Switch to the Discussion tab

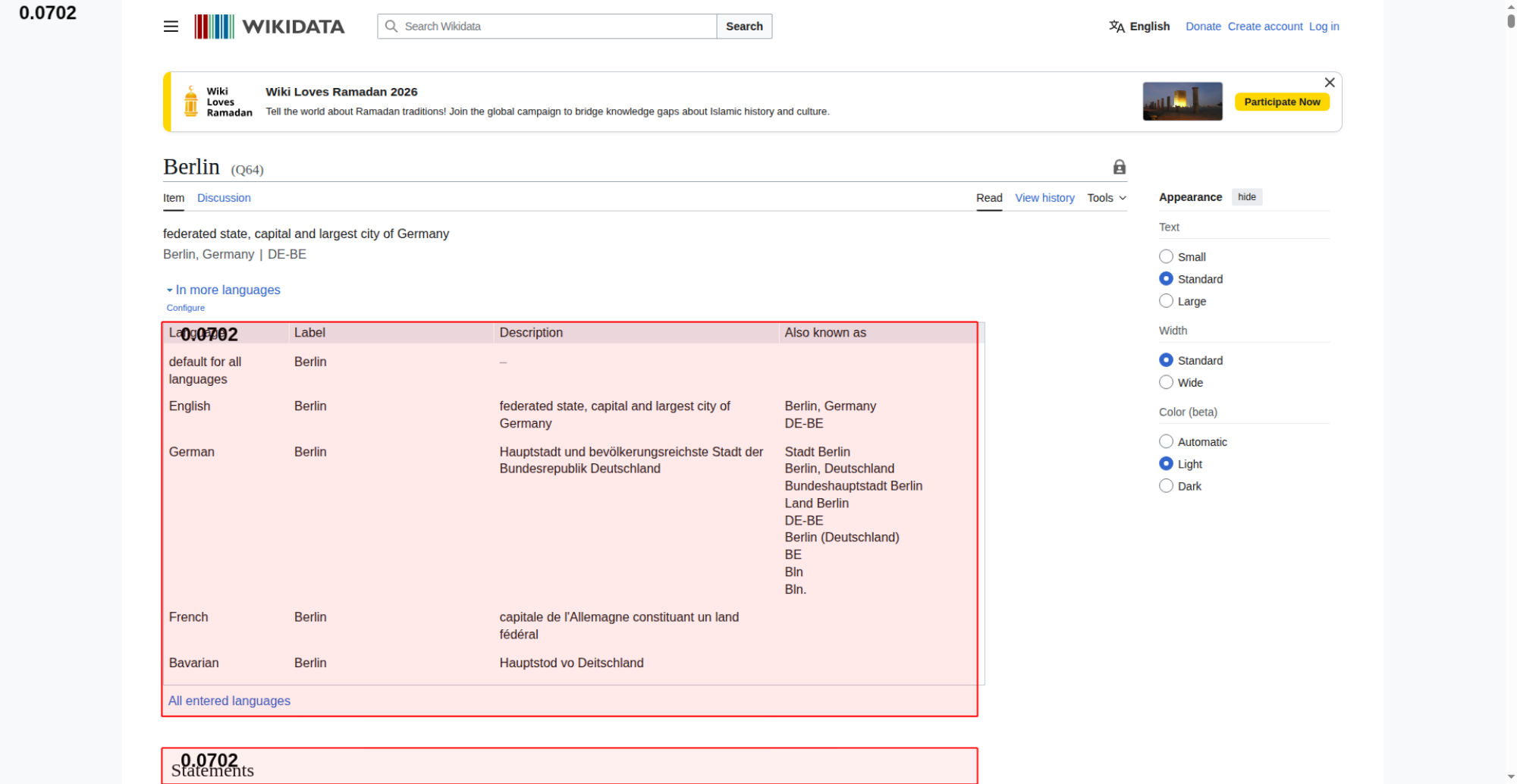(x=224, y=198)
